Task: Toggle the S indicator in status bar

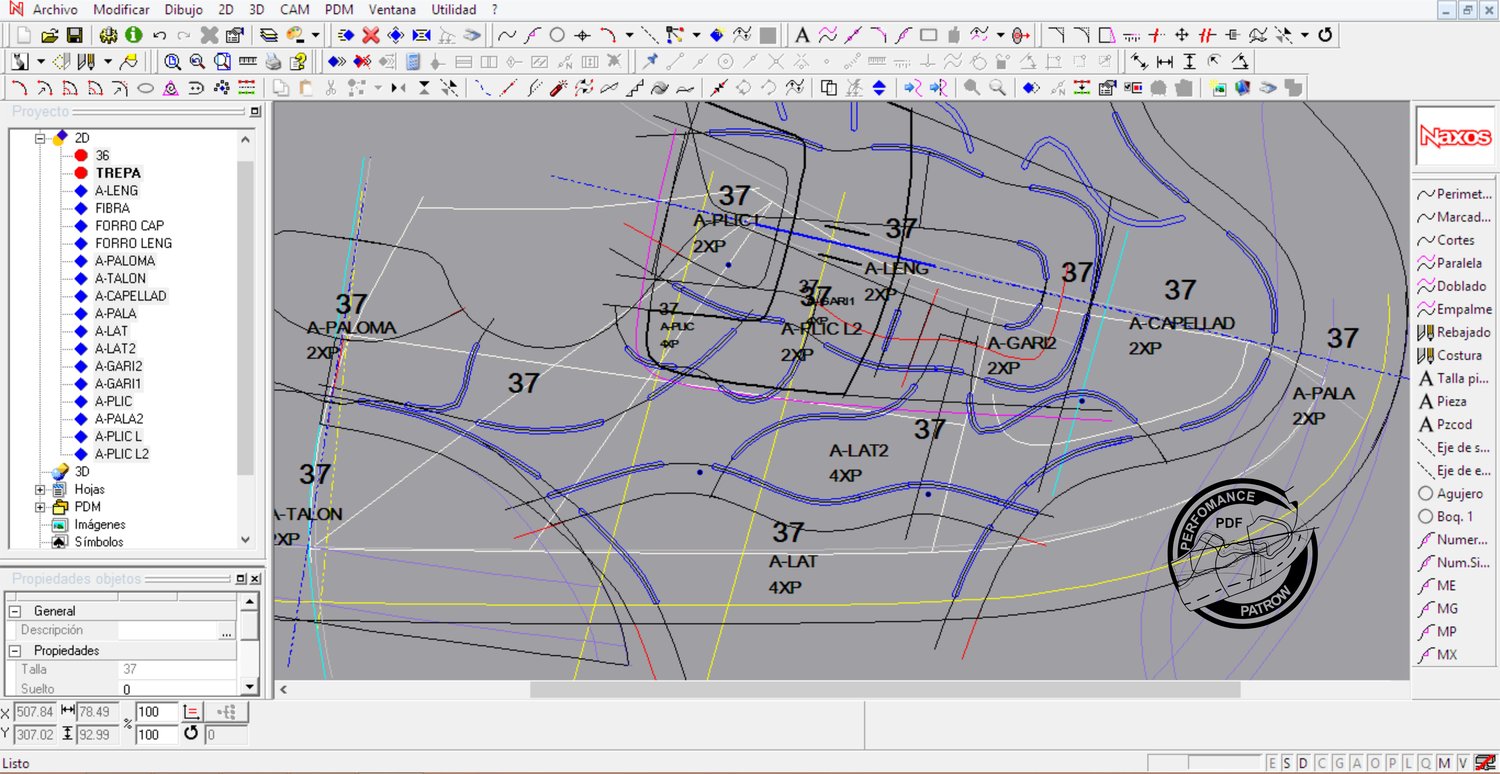Action: tap(1287, 763)
